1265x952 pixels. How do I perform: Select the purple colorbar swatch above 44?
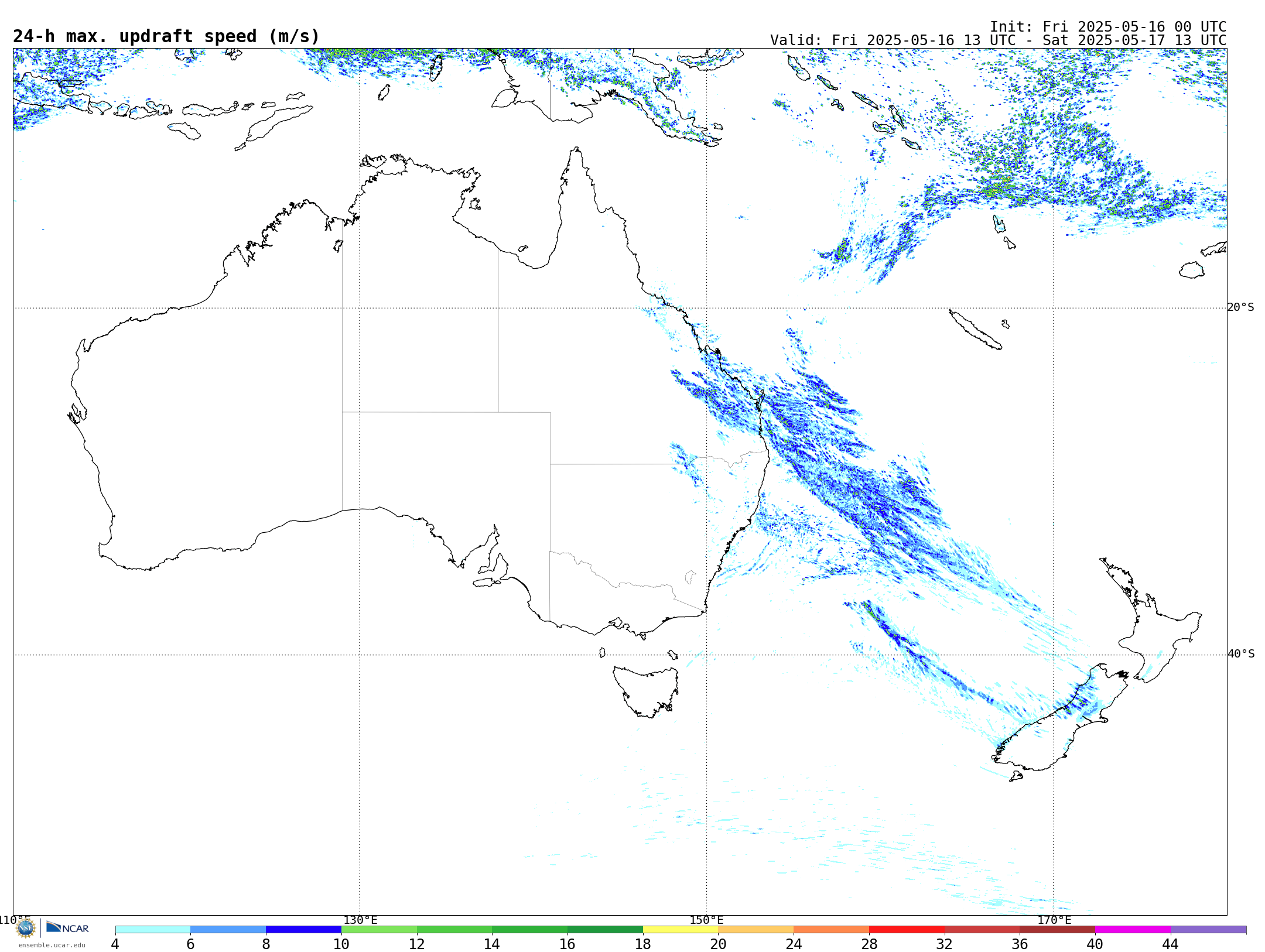pos(1208,930)
